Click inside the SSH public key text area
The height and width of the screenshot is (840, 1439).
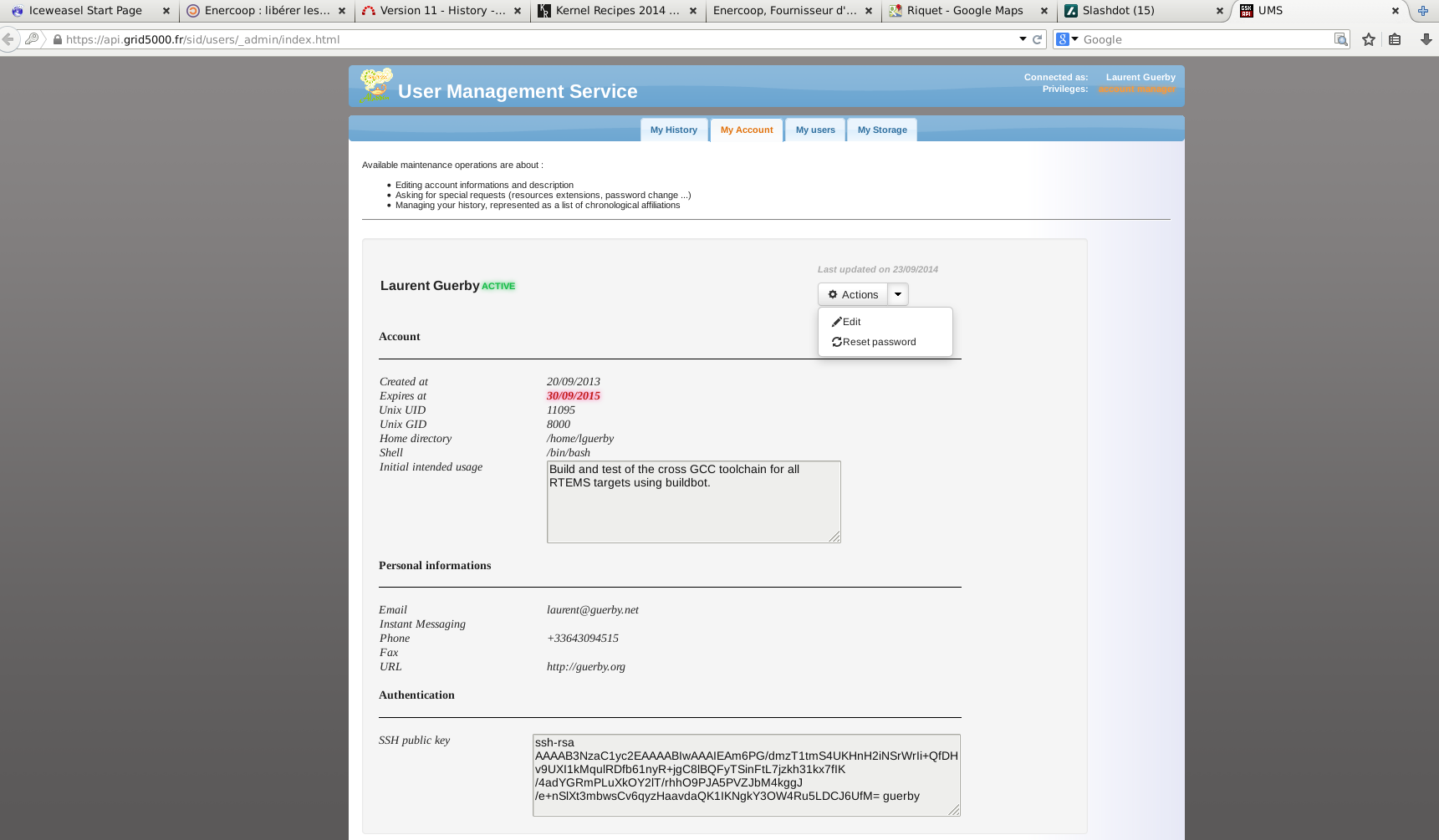coord(746,775)
